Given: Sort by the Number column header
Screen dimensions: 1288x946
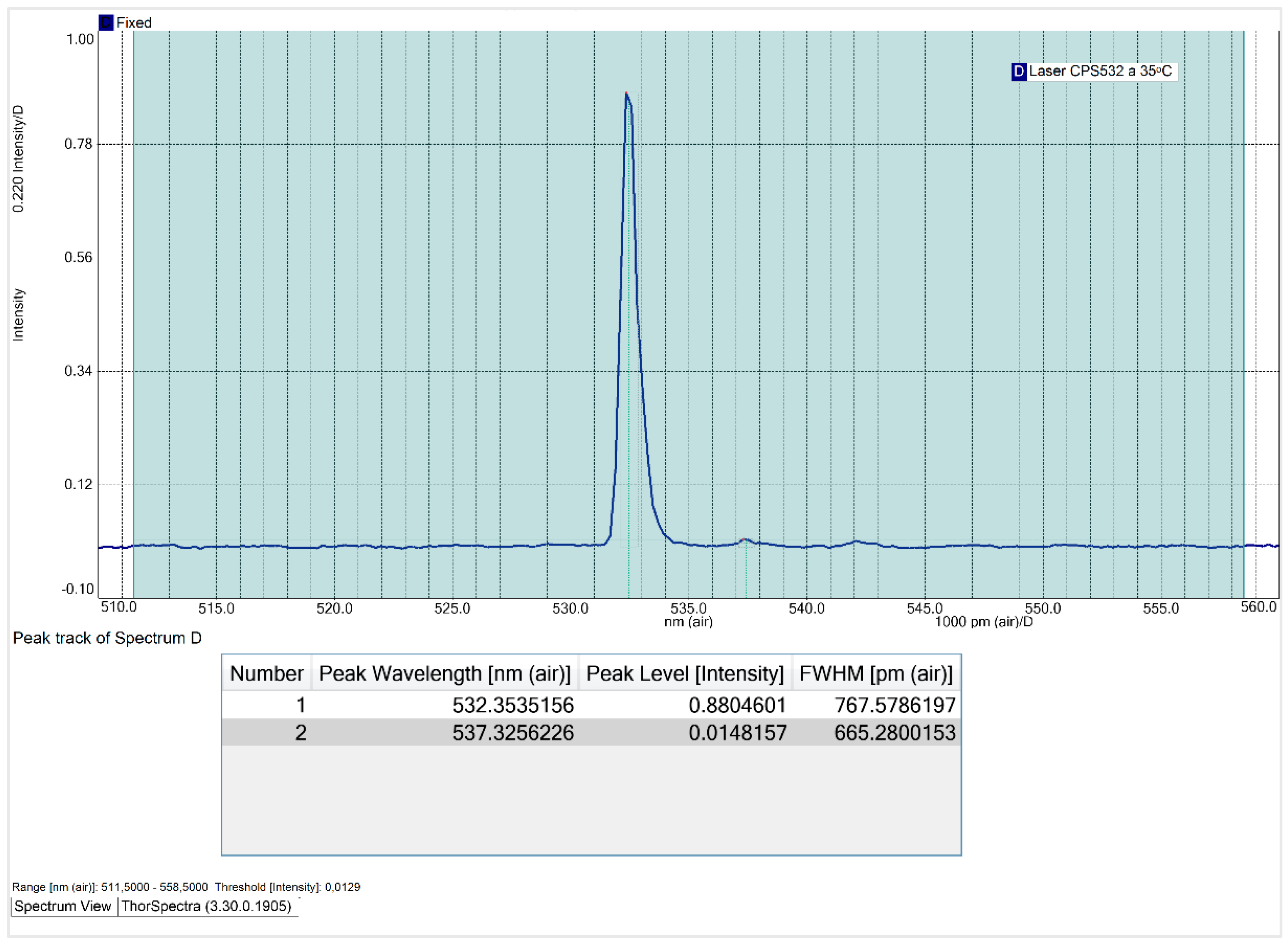Looking at the screenshot, I should tap(266, 674).
